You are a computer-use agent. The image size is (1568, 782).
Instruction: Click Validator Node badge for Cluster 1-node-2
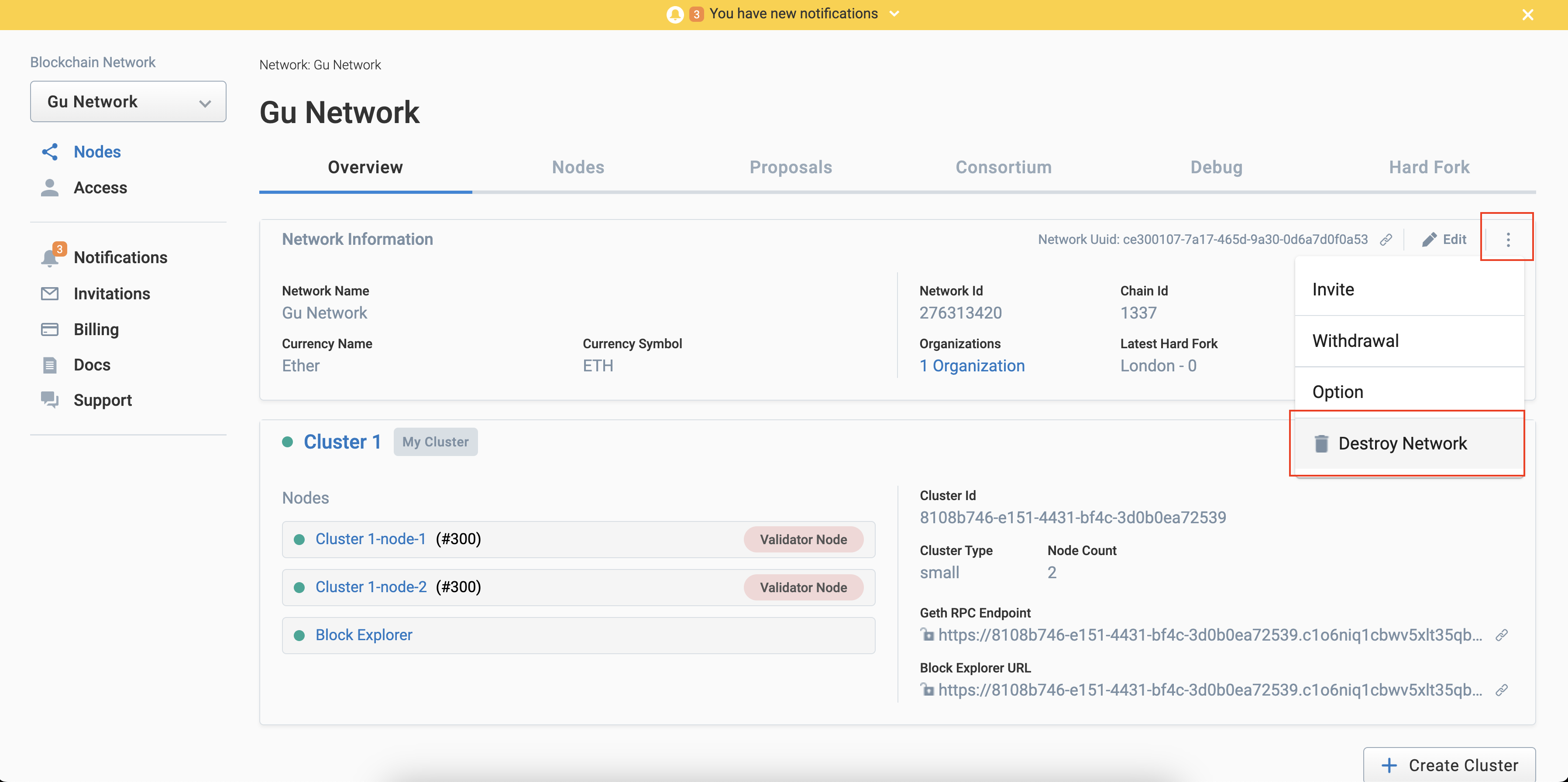click(x=803, y=588)
